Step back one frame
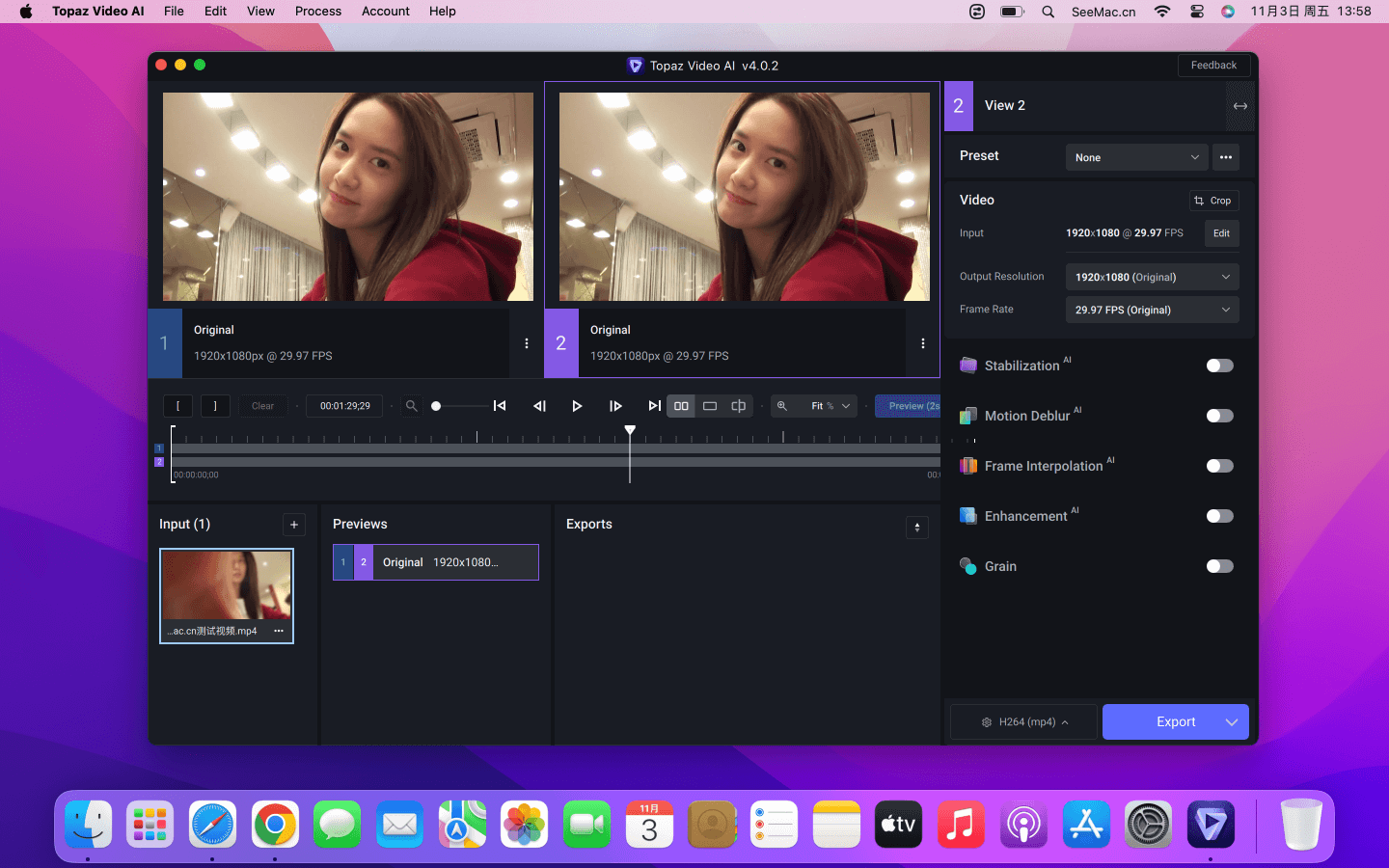Viewport: 1389px width, 868px height. 539,406
